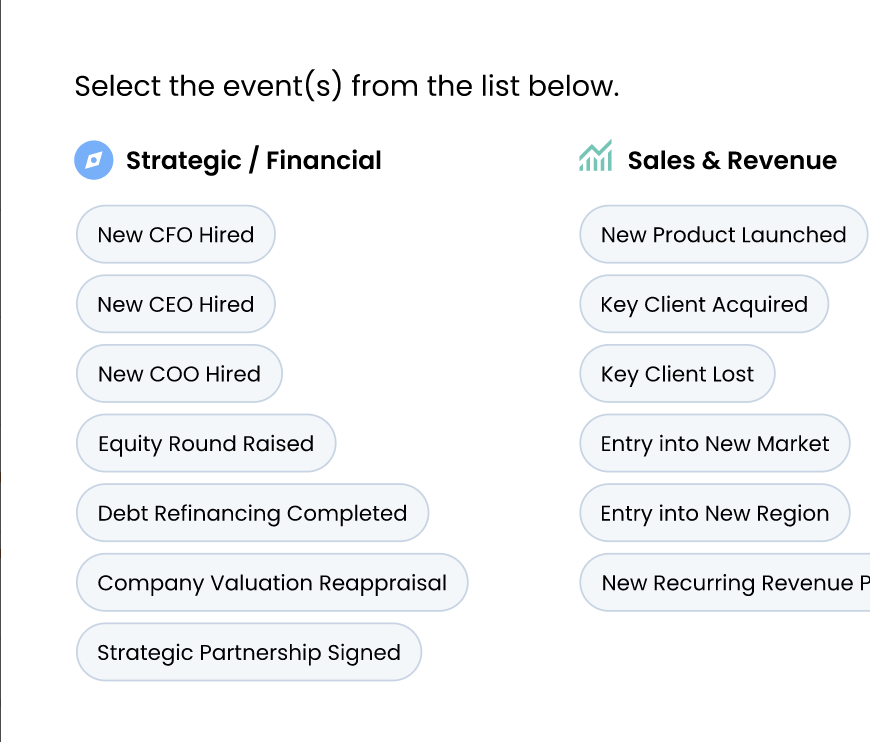Click the Sales & Revenue chart icon

595,157
